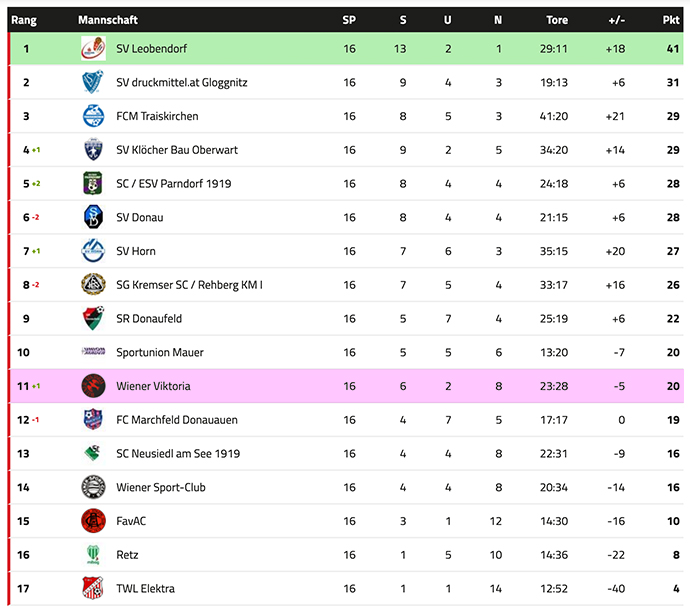Sort table by Pkt column header
Screen dimensions: 690x612
670,20
